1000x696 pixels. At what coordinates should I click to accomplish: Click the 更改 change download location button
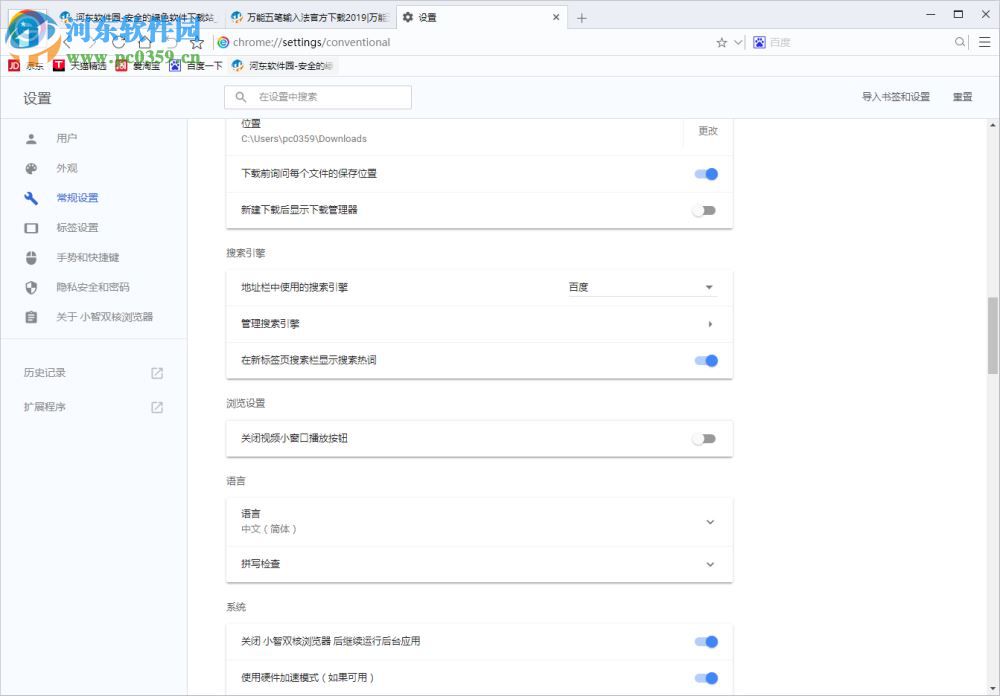click(x=708, y=131)
